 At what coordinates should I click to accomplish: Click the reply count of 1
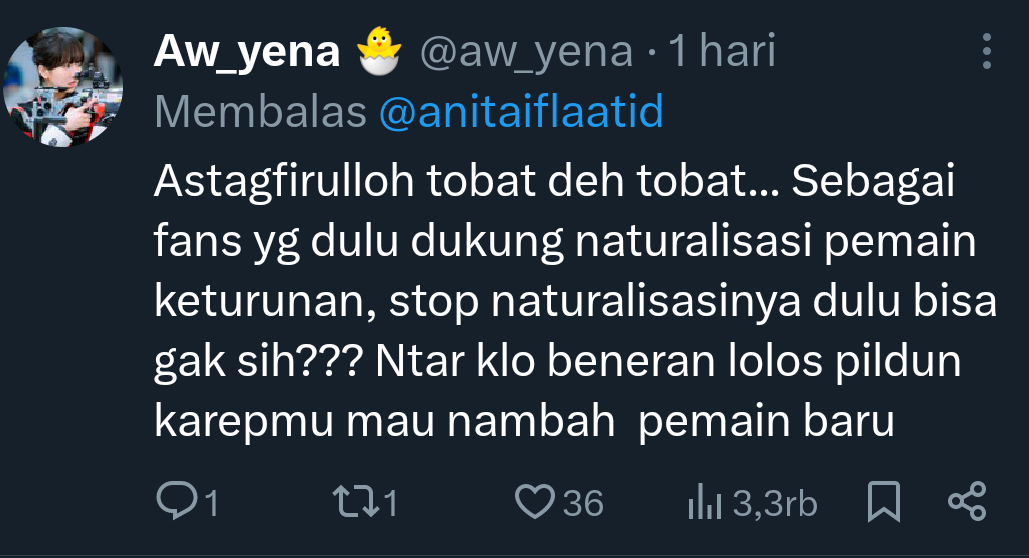211,504
